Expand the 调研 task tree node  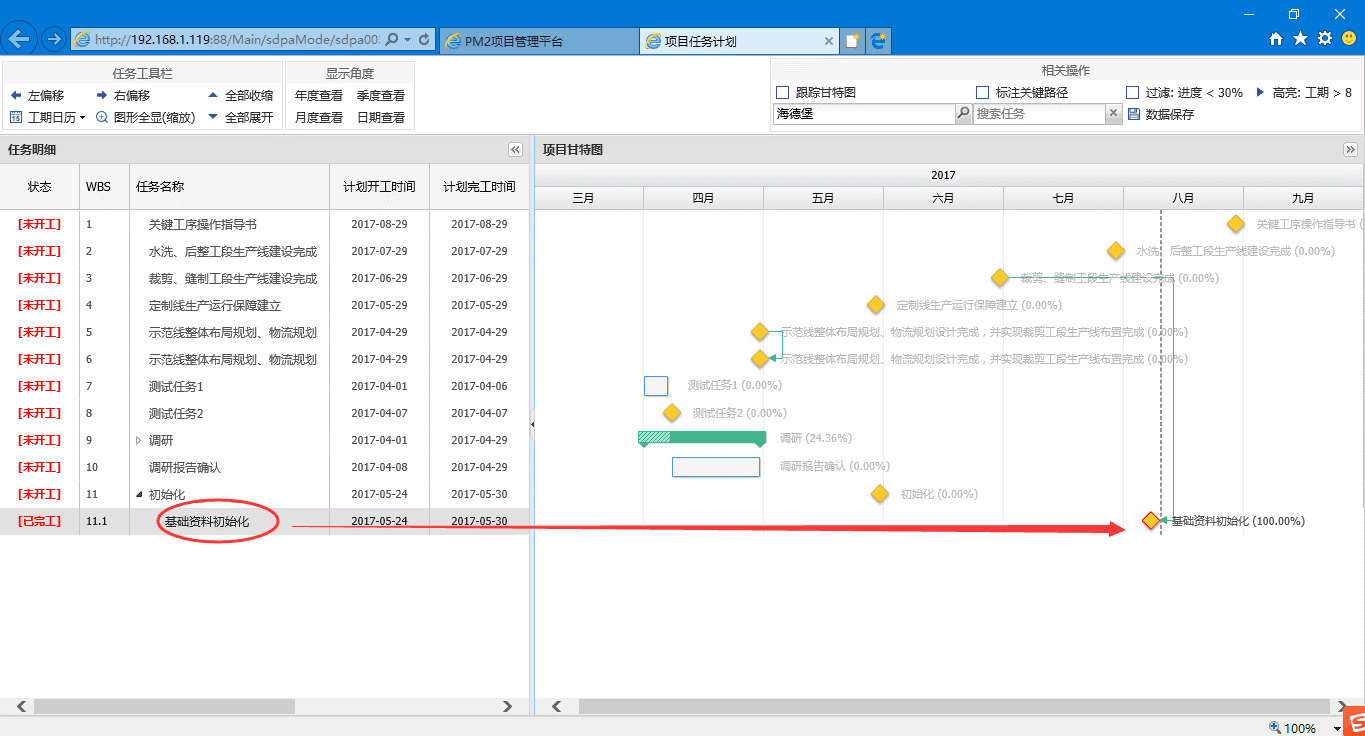(139, 440)
